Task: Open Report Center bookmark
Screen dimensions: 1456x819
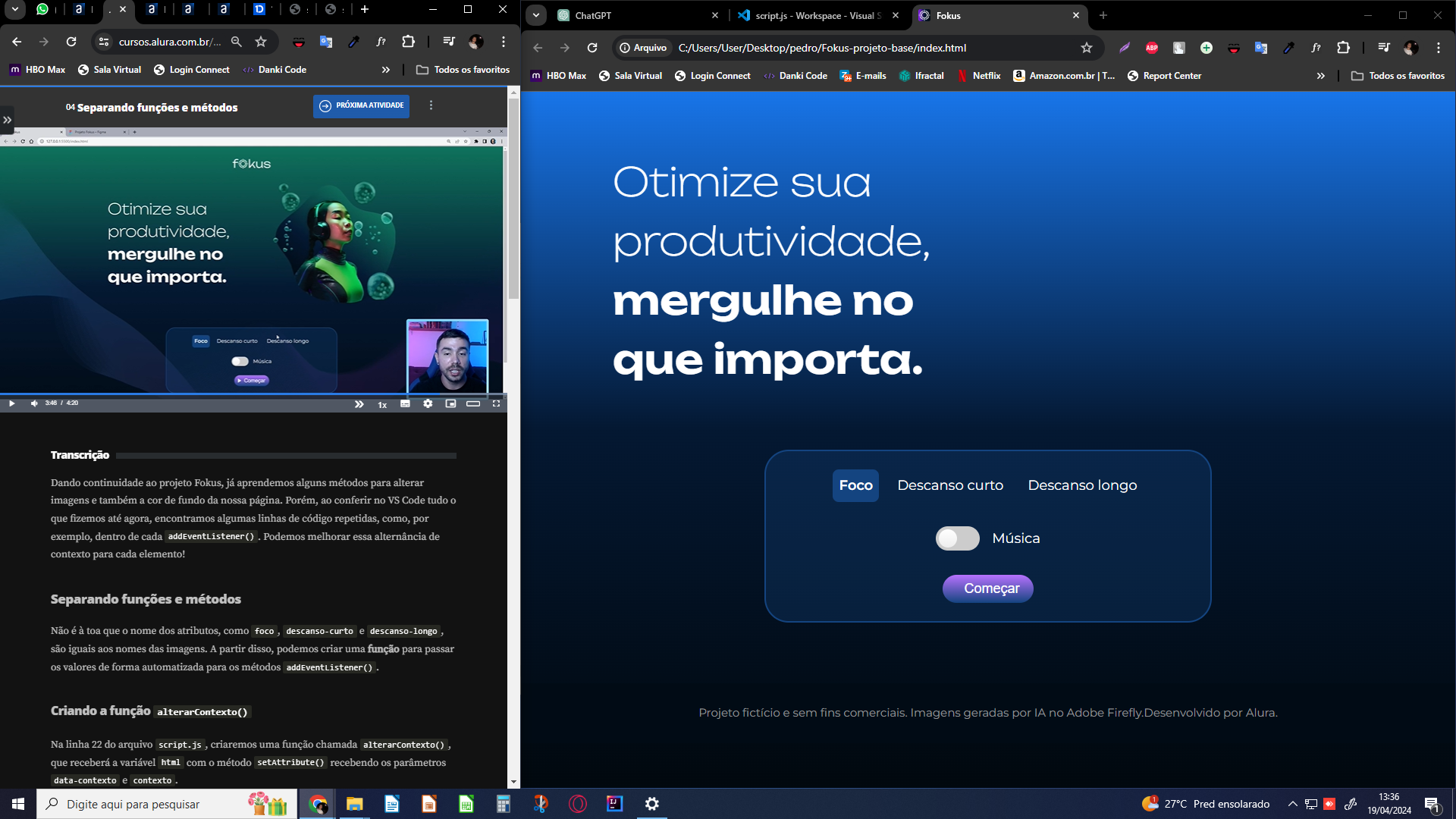Action: [1164, 76]
